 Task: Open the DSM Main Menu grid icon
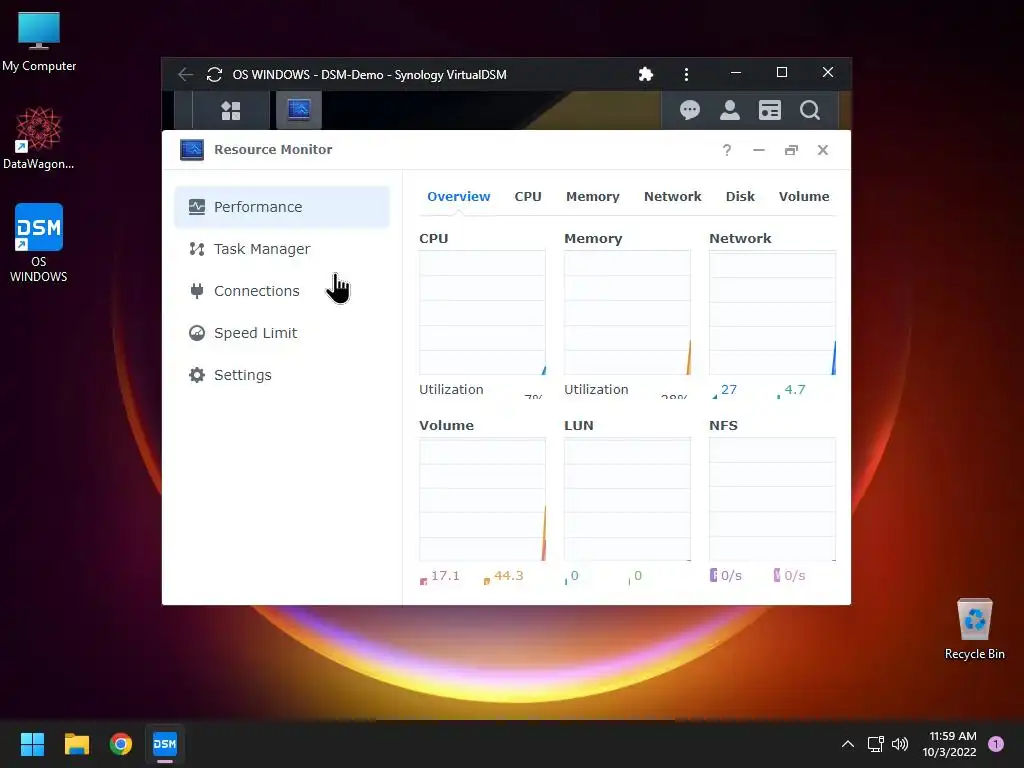[231, 110]
